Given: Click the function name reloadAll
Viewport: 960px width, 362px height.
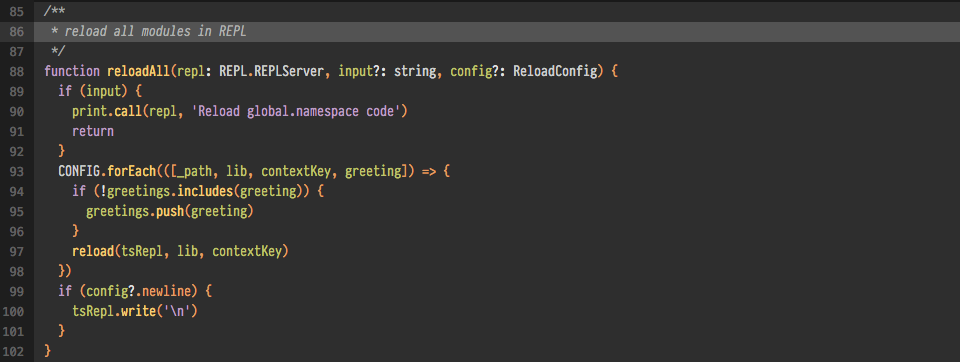Looking at the screenshot, I should (x=139, y=71).
